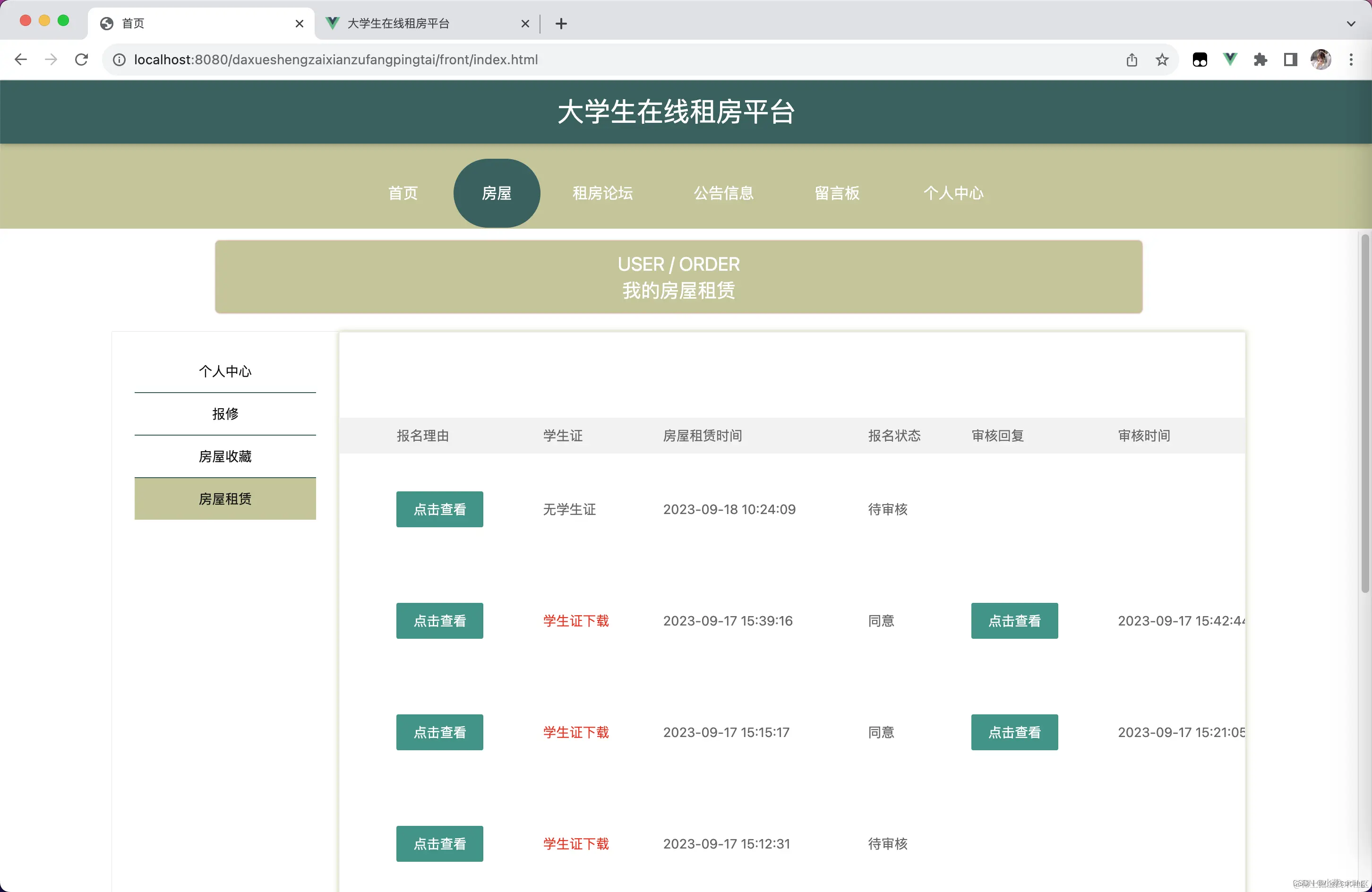The image size is (1372, 892).
Task: Toggle the browser side panel icon
Action: (1290, 60)
